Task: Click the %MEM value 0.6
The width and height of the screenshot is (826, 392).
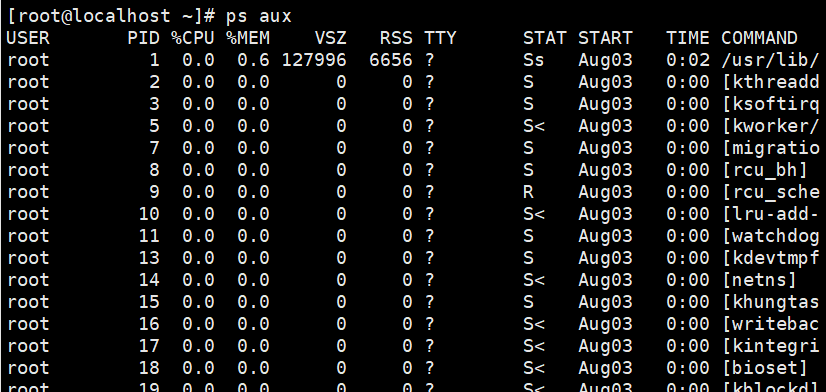Action: 253,60
